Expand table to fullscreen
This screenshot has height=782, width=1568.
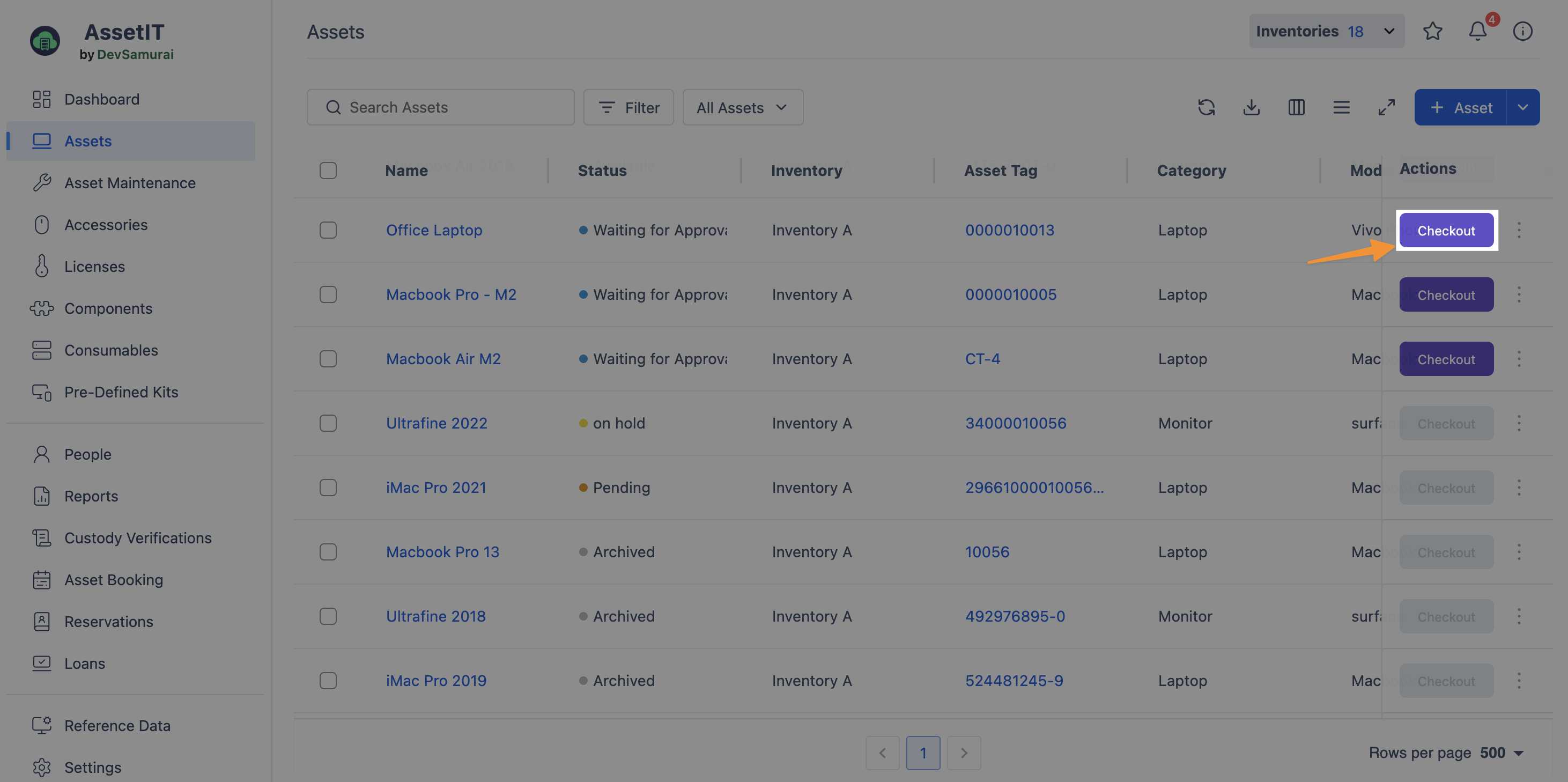(x=1386, y=107)
